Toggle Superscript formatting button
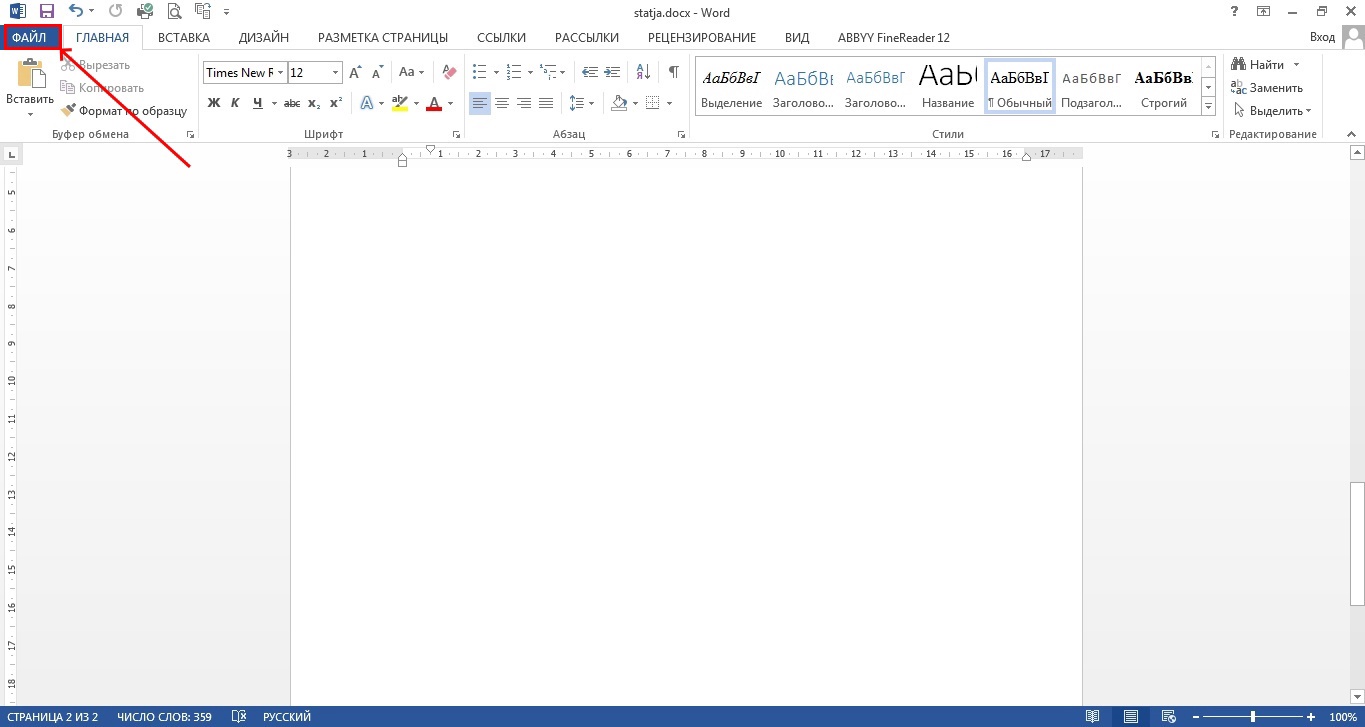 coord(336,103)
